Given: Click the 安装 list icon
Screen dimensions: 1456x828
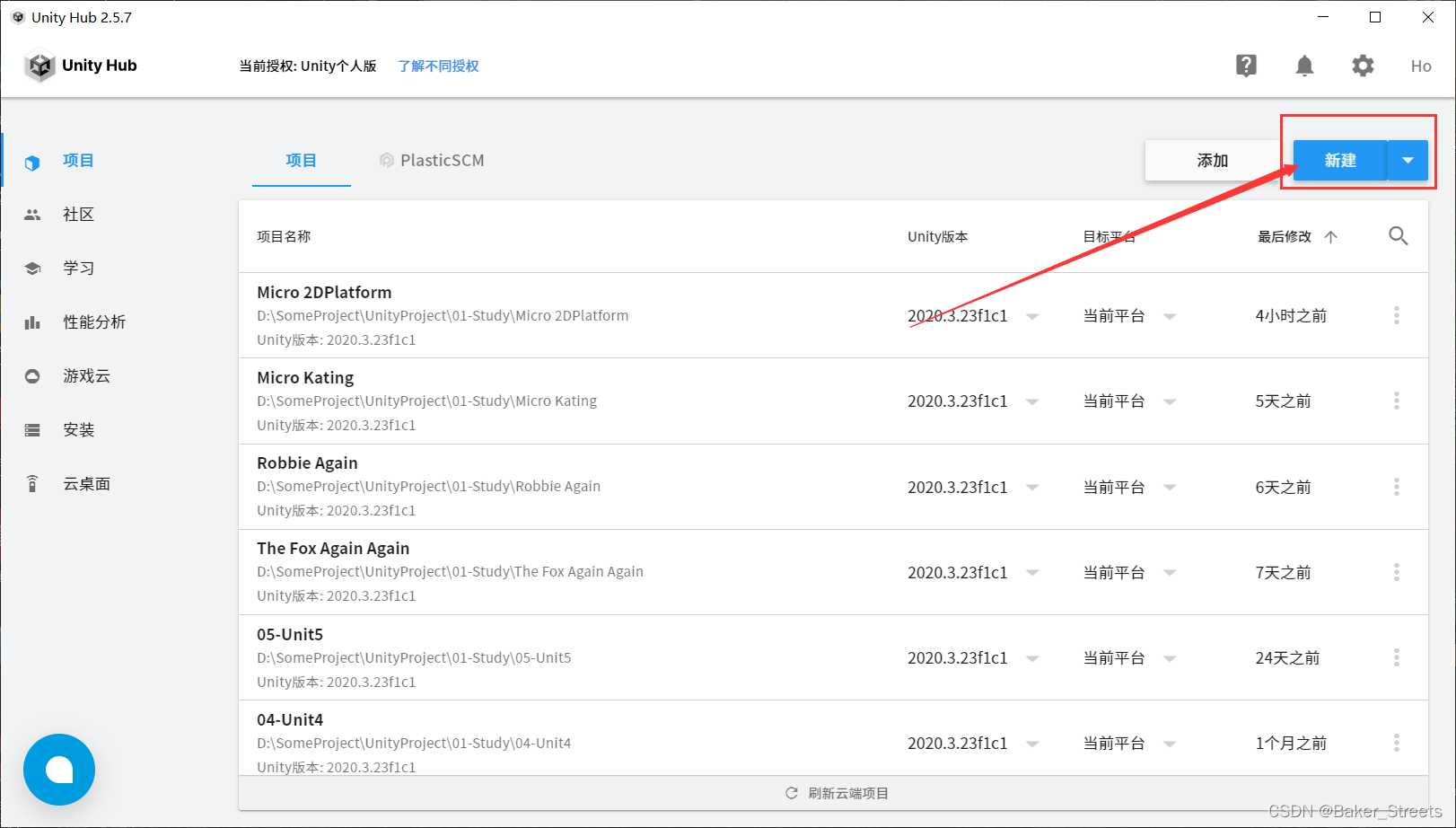Looking at the screenshot, I should click(x=32, y=430).
